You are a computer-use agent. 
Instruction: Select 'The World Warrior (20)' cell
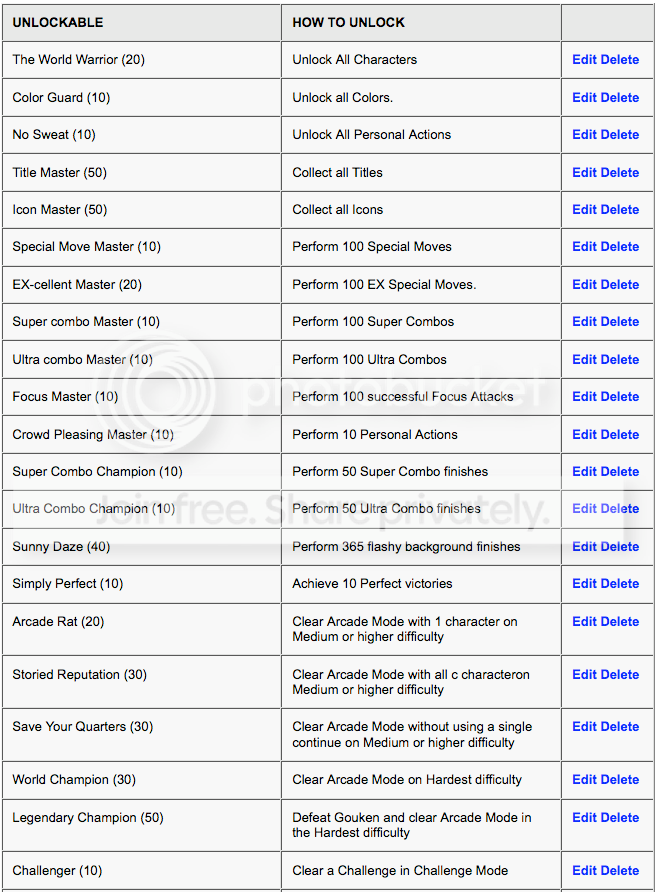(142, 60)
